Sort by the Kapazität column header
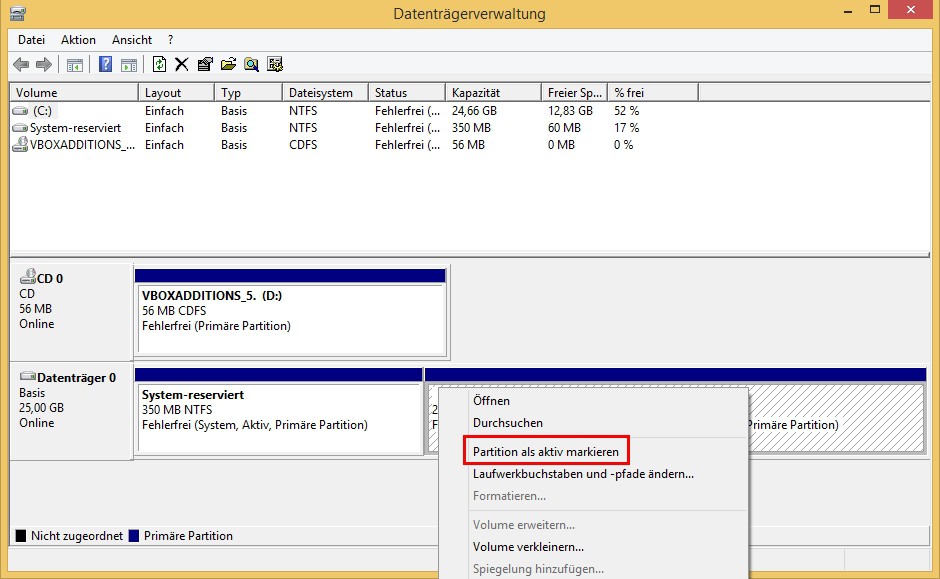Viewport: 940px width, 579px height. click(x=476, y=93)
